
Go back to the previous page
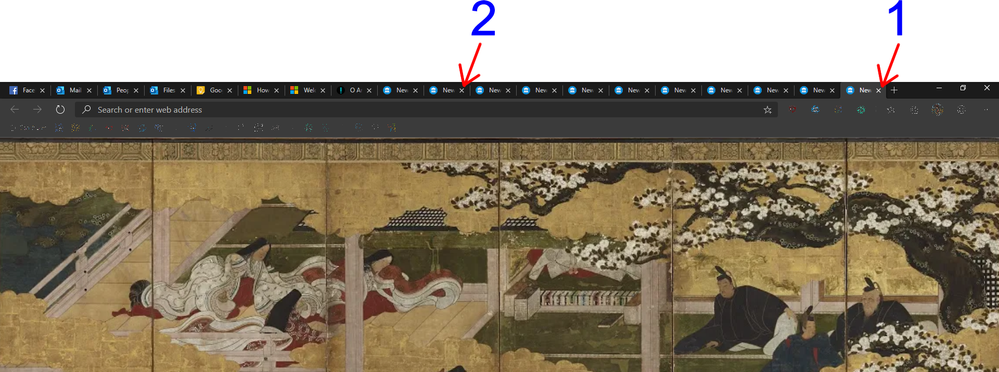point(15,110)
